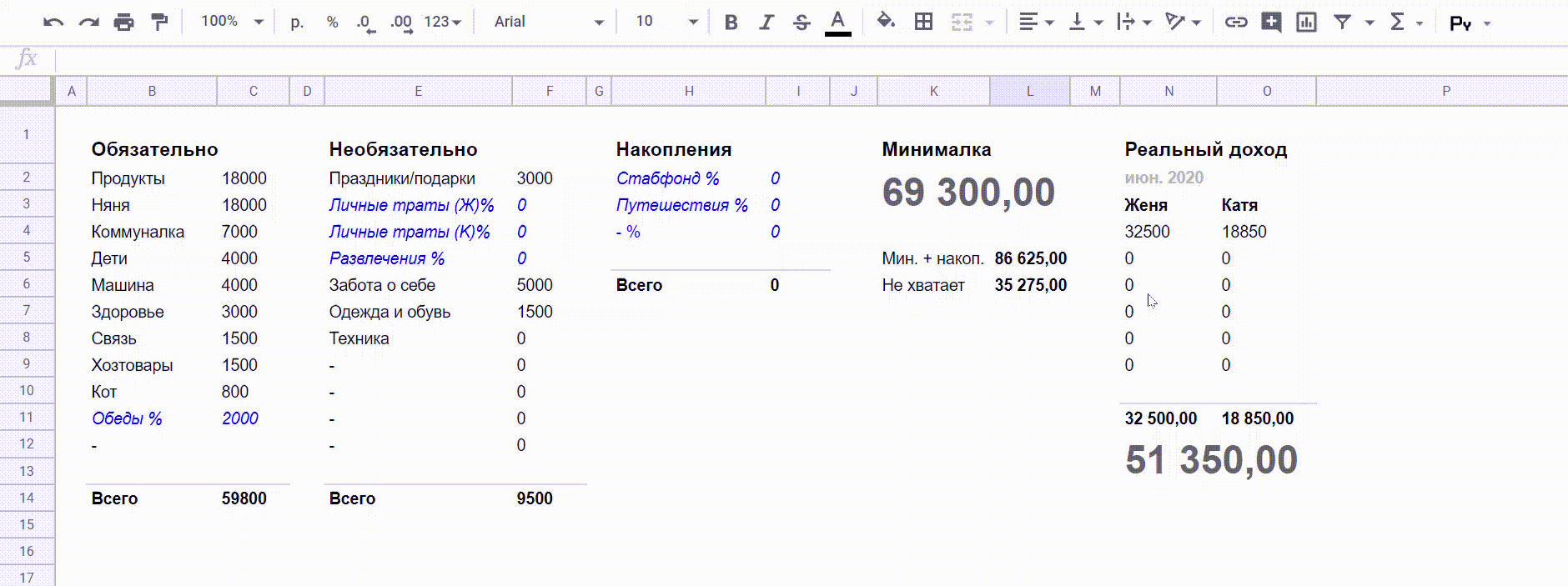This screenshot has height=586, width=1568.
Task: Open input tools 'Ру' menu
Action: [x=1469, y=23]
